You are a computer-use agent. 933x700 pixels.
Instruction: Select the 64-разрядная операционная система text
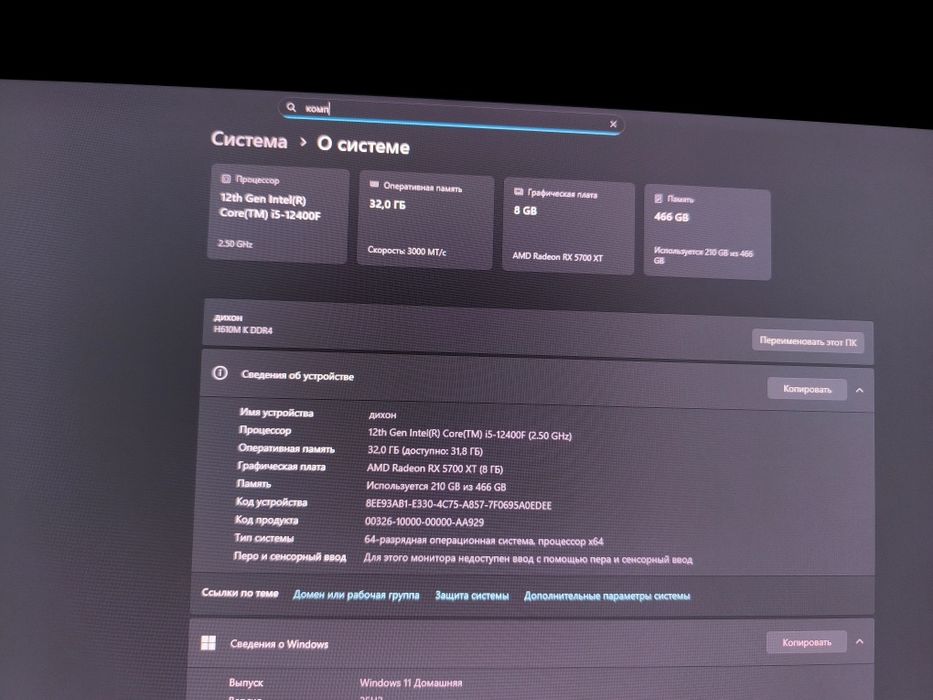(483, 540)
